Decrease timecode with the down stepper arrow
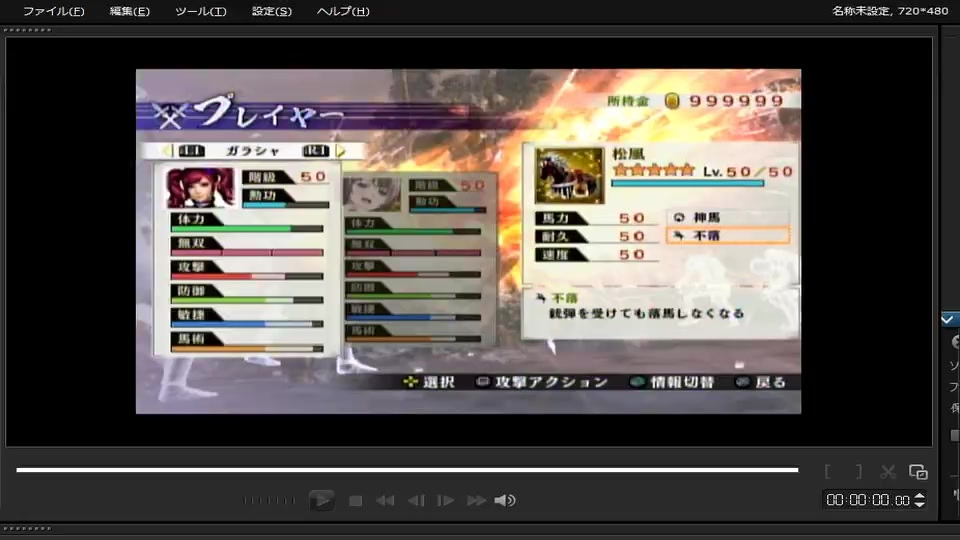The height and width of the screenshot is (540, 960). (x=919, y=504)
